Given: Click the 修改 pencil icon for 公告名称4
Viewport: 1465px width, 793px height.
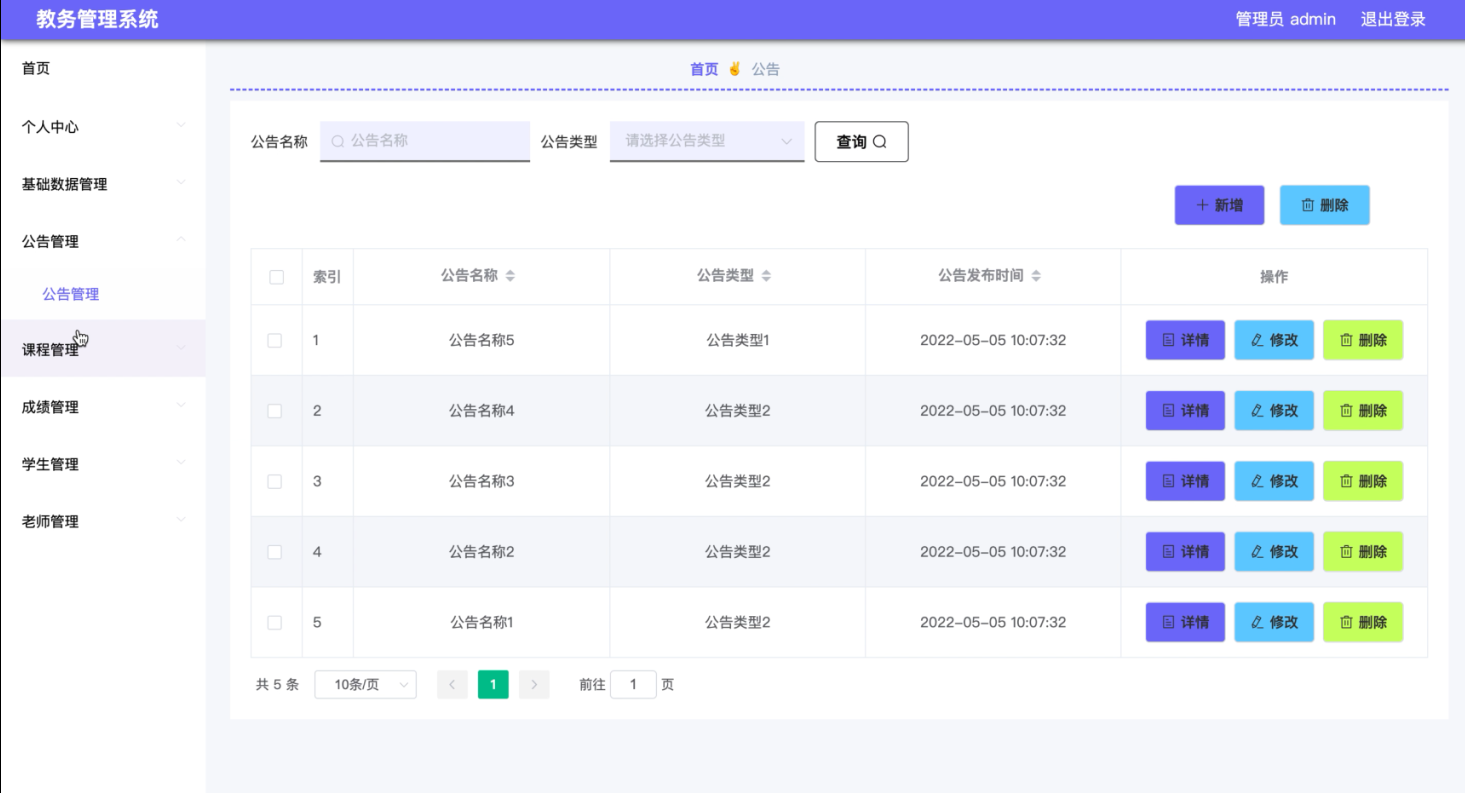Looking at the screenshot, I should [1258, 411].
